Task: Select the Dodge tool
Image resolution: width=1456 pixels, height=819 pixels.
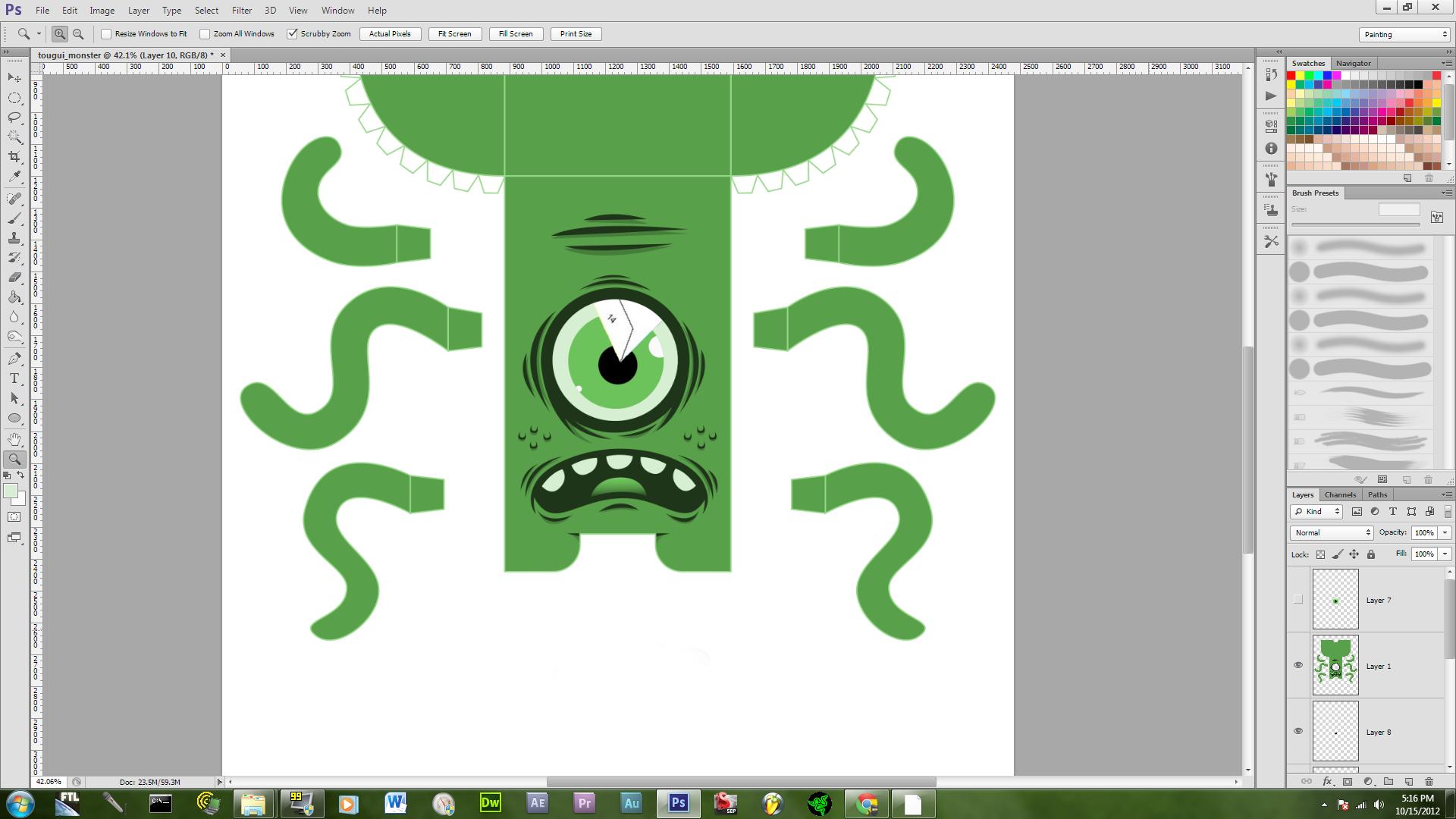Action: click(14, 337)
